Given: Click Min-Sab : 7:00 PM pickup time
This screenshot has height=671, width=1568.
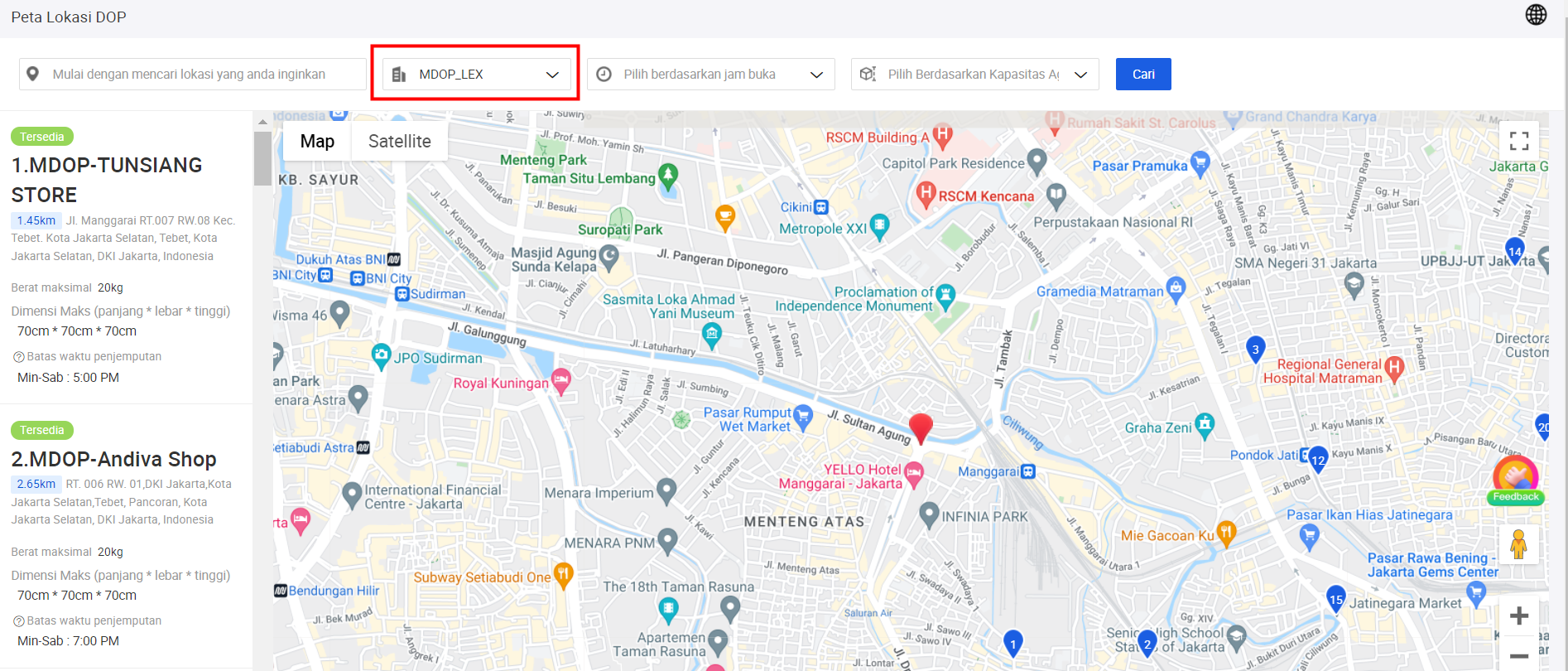Looking at the screenshot, I should pos(69,641).
